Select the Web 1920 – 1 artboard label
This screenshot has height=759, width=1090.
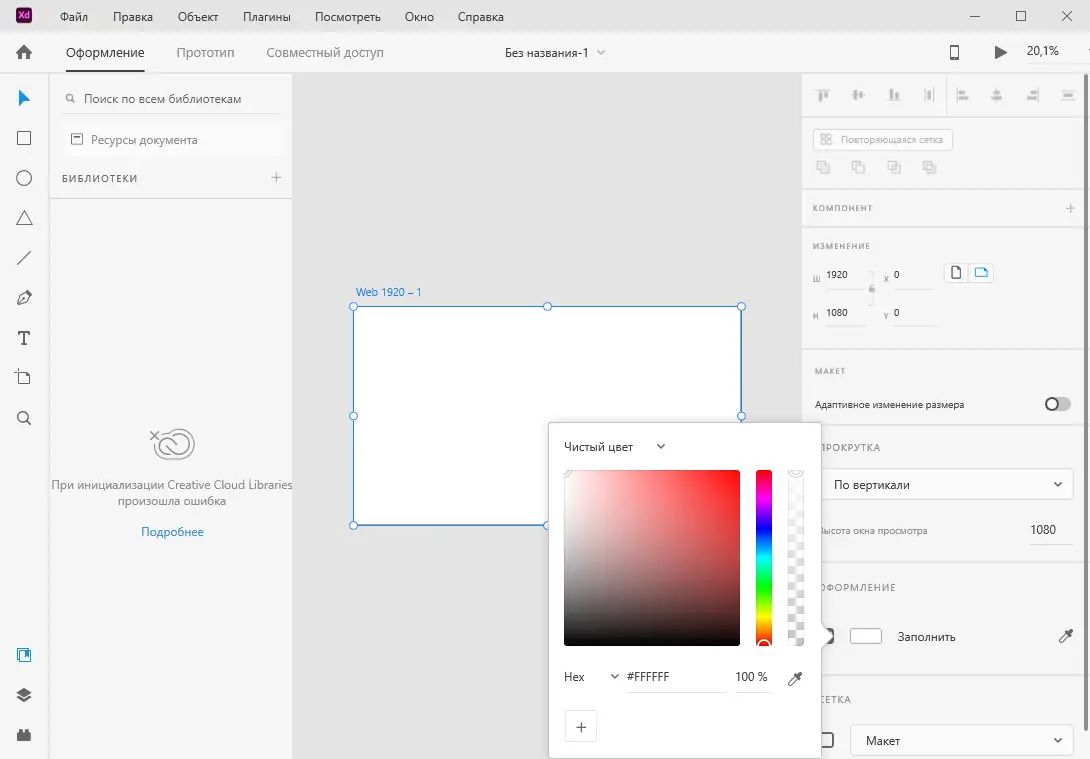click(x=389, y=292)
